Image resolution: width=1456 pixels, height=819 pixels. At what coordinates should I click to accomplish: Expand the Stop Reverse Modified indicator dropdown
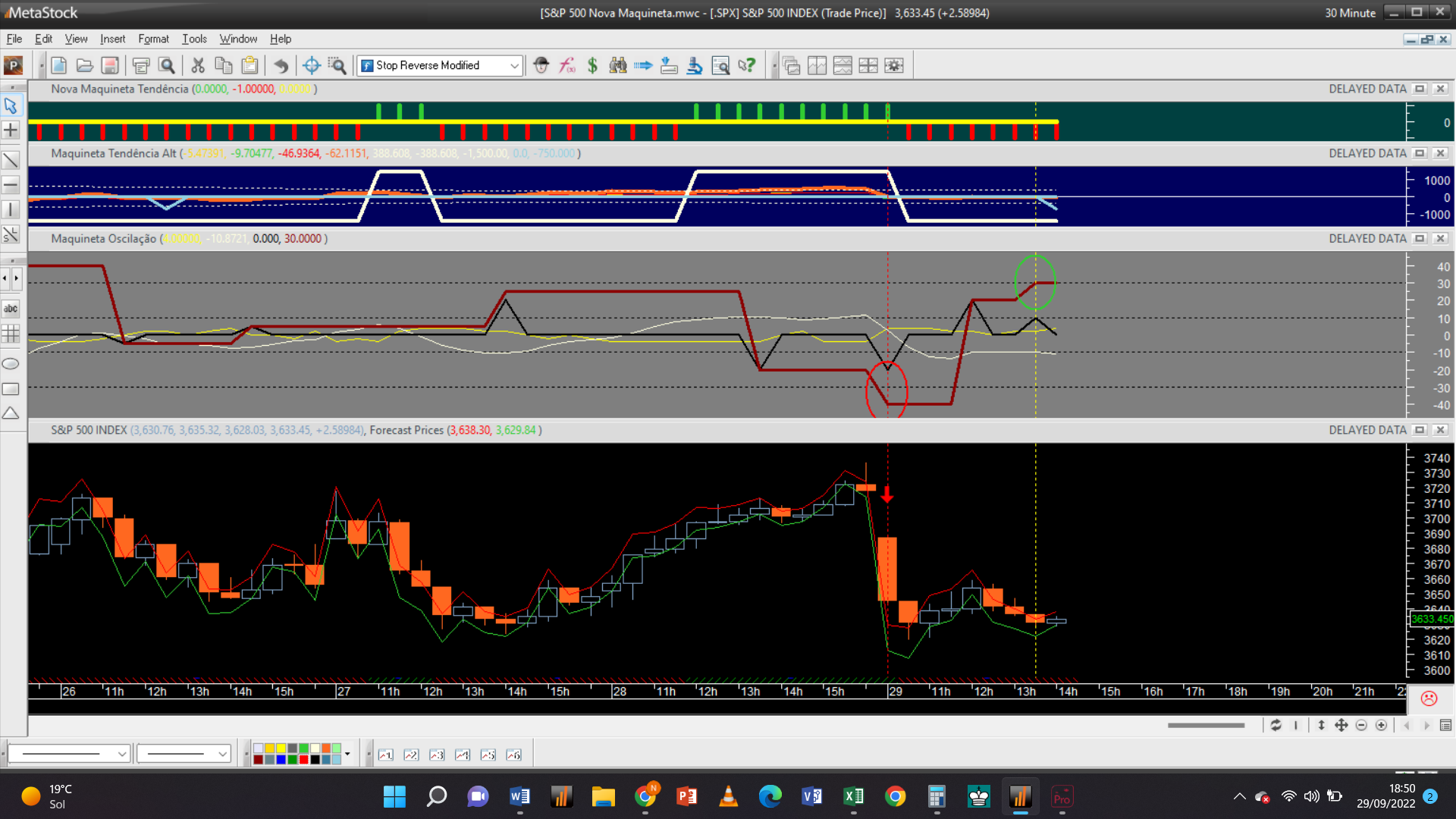514,66
